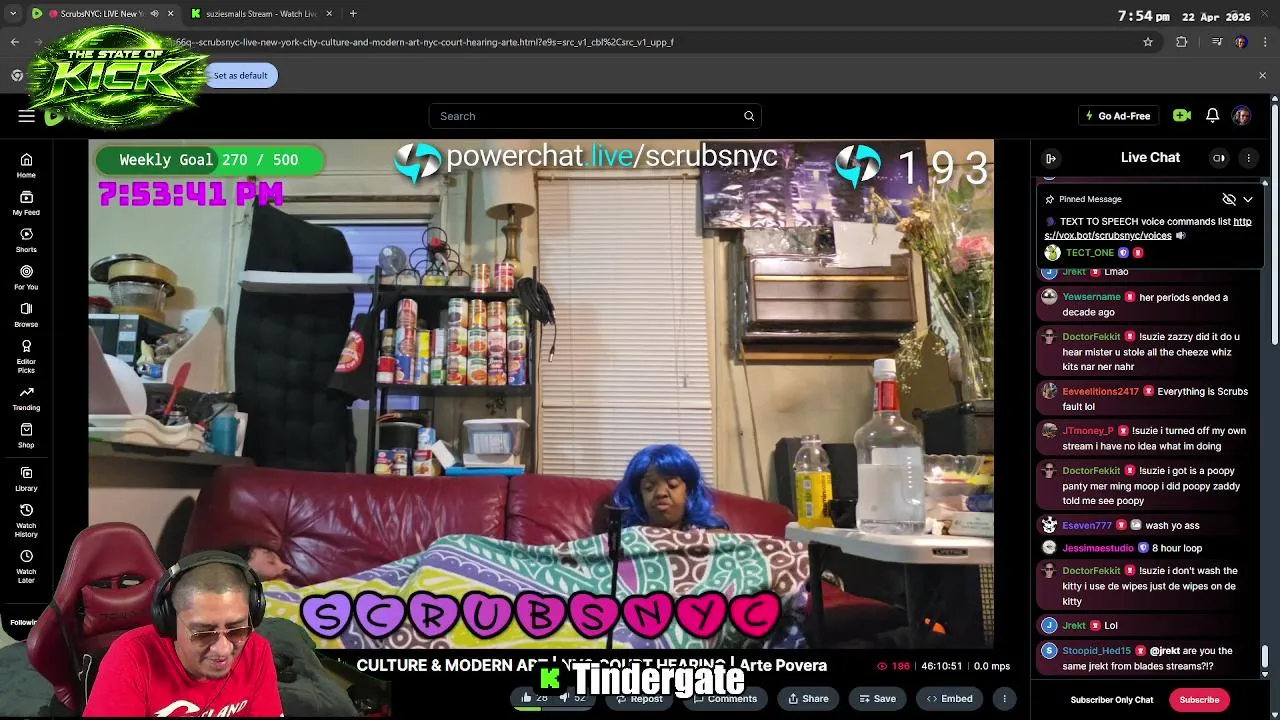Click the chat scrollbar thumb
Viewport: 1280px width, 720px height.
tap(1264, 657)
